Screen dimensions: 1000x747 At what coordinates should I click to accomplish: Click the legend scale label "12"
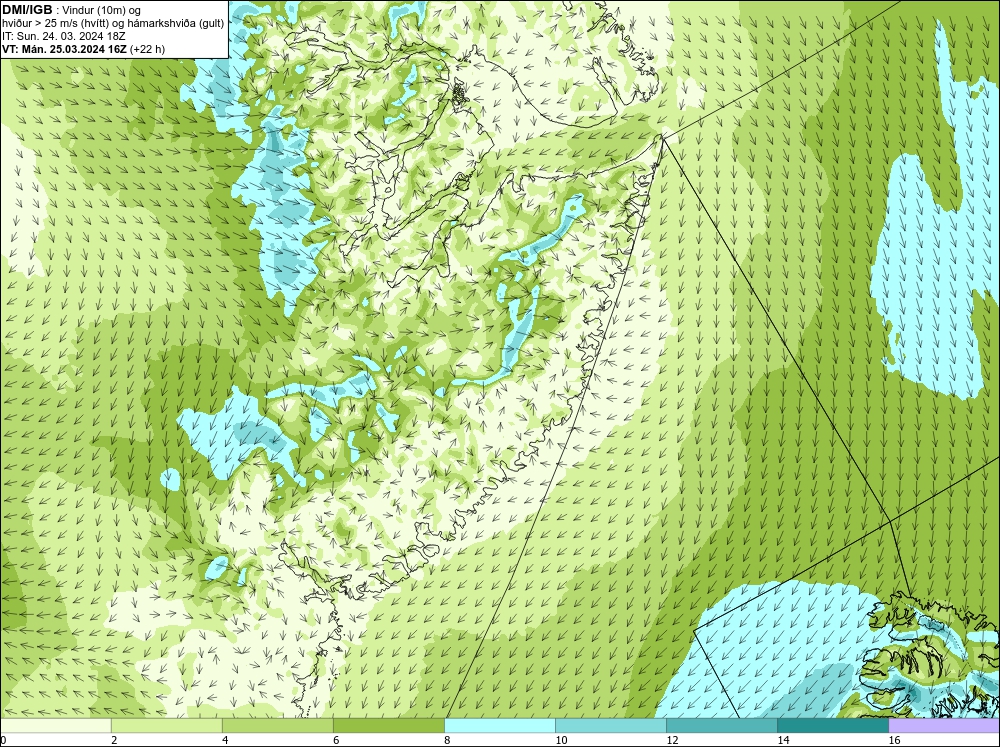pyautogui.click(x=672, y=740)
